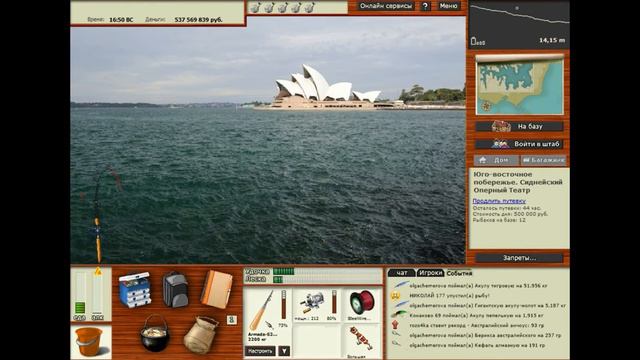Click the Рыбаков на базе: 12 text
640x360 pixels.
[x=499, y=220]
